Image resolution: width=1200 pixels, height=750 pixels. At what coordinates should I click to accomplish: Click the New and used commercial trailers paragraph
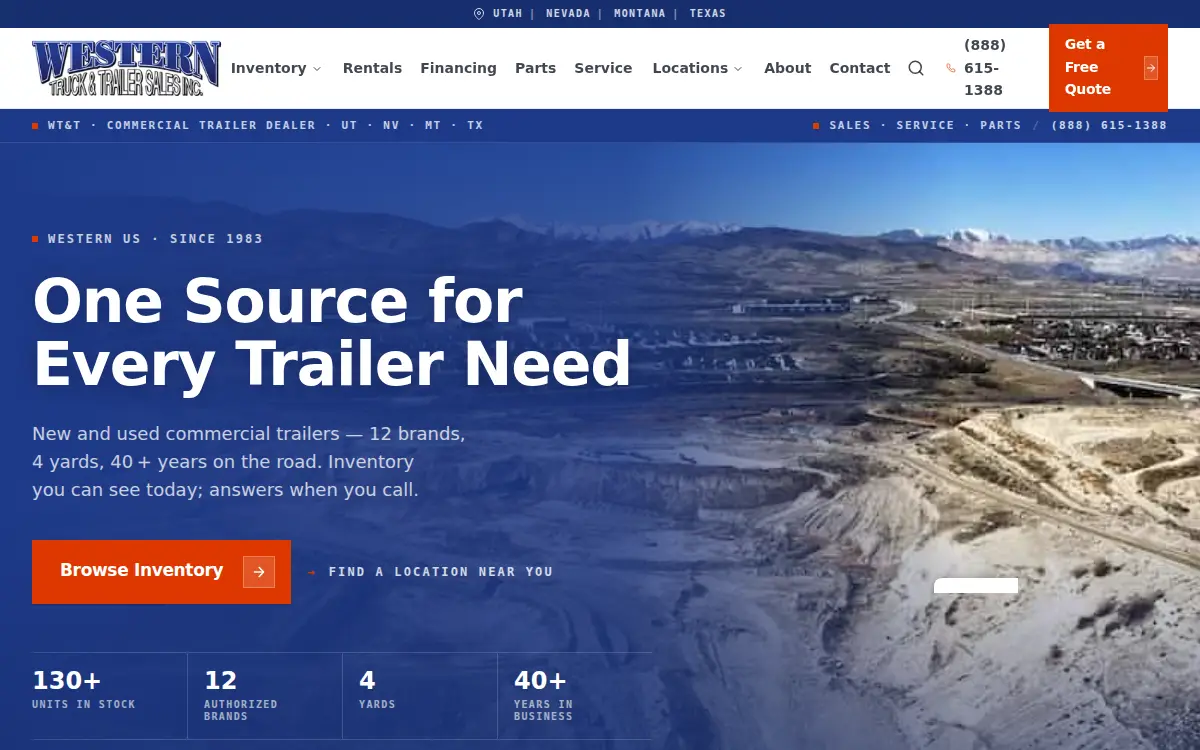[249, 462]
